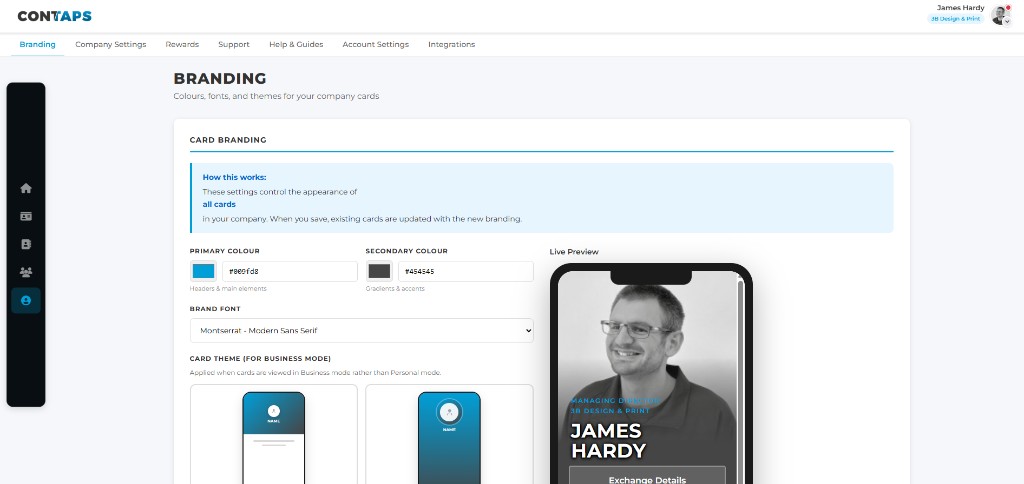Click the CONTAPS logo
Image resolution: width=1024 pixels, height=484 pixels.
pos(54,16)
